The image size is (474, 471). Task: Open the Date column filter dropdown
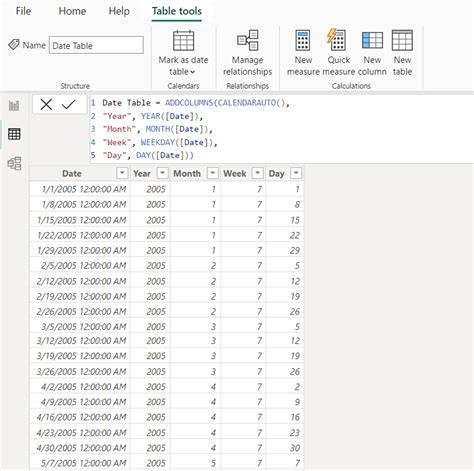coord(122,173)
